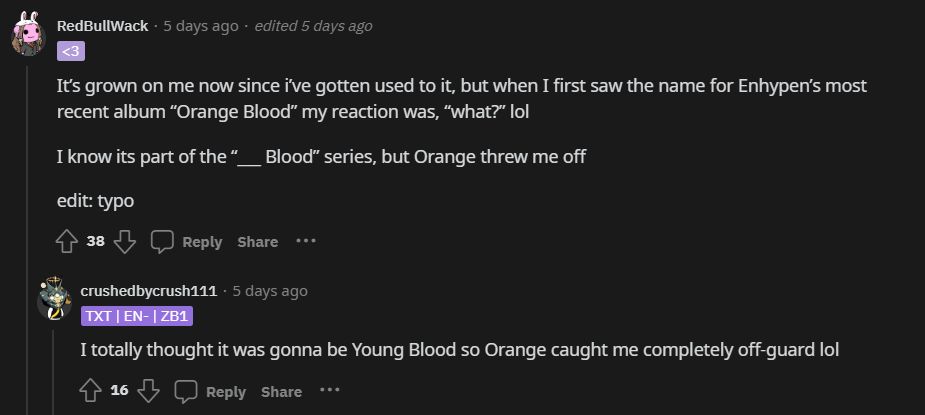Click the 'TXT | EN- | ZB1' flair
Viewport: 925px width, 415px height.
137,316
